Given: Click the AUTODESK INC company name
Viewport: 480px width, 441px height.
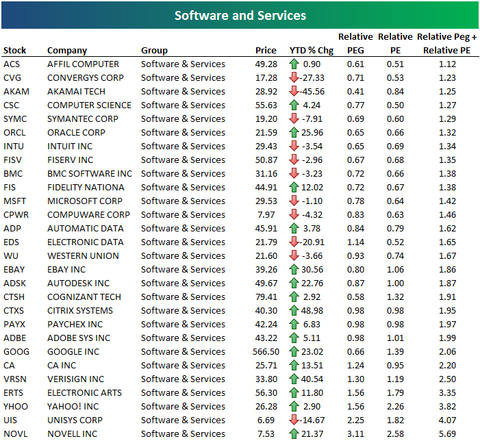Looking at the screenshot, I should (78, 283).
